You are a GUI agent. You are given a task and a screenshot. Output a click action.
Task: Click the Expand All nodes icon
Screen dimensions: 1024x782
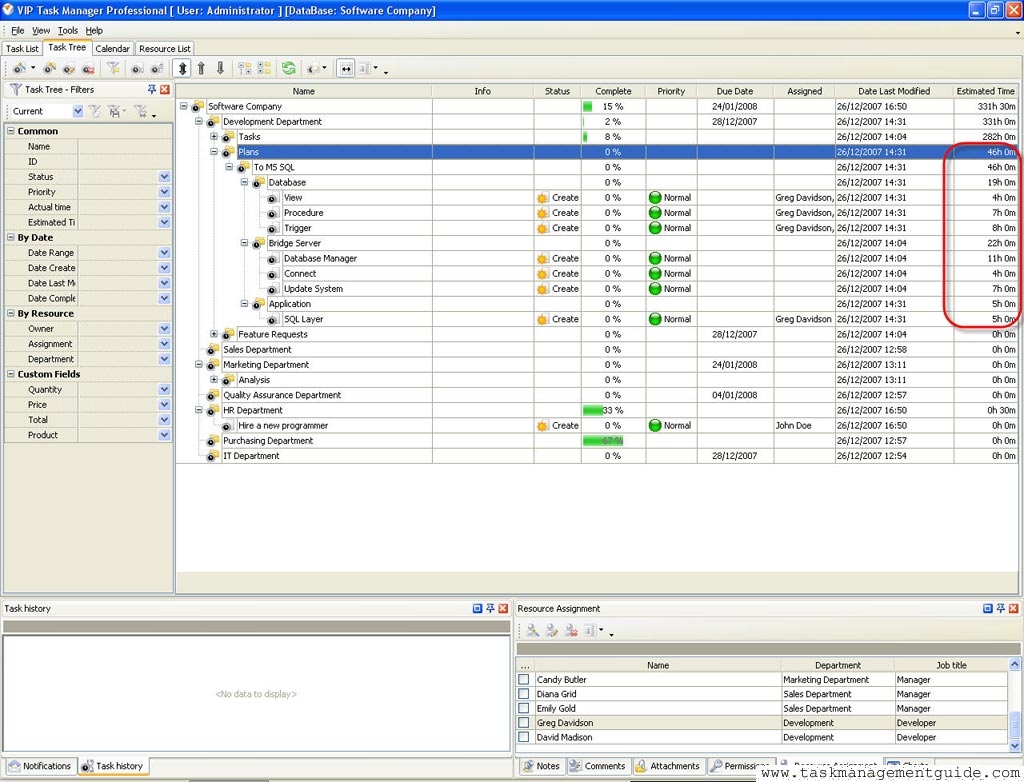(x=245, y=68)
